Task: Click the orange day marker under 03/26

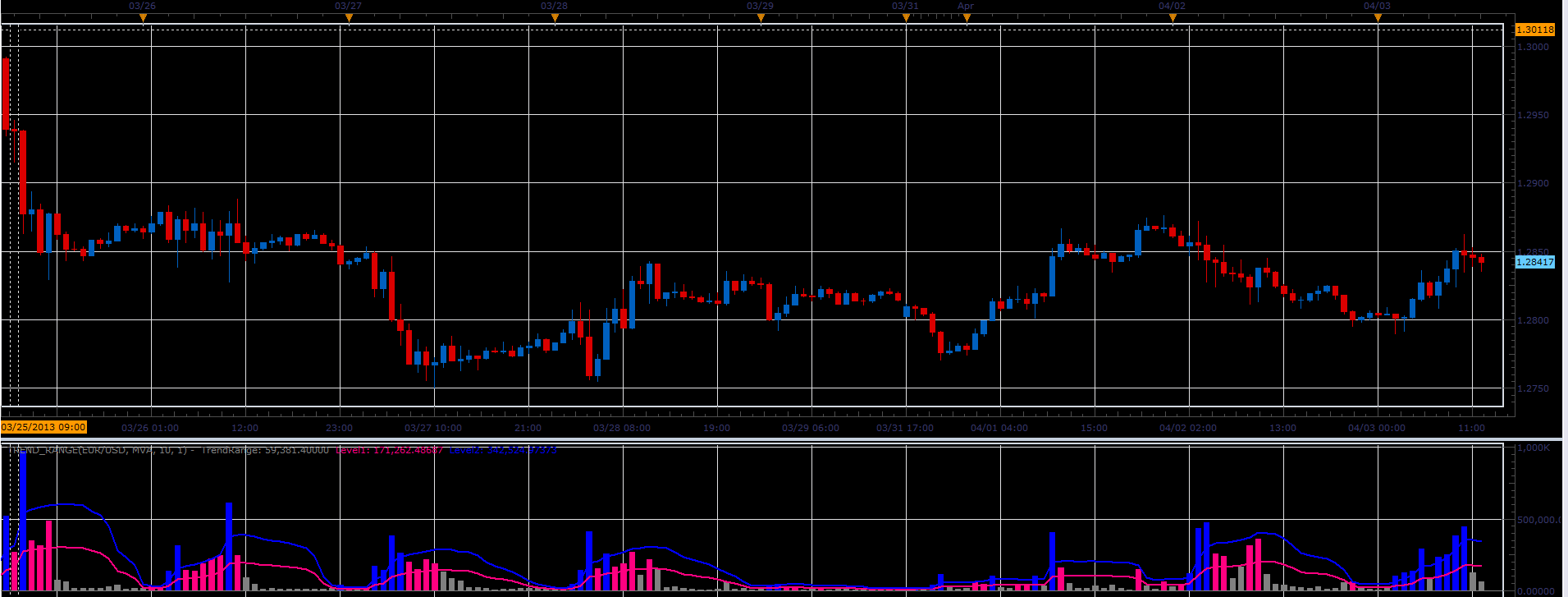Action: 143,18
